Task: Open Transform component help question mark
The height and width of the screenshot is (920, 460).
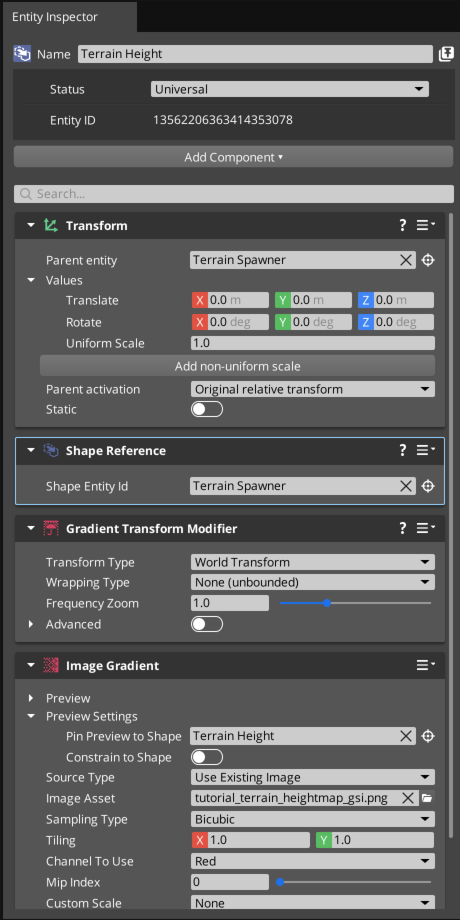Action: tap(402, 225)
